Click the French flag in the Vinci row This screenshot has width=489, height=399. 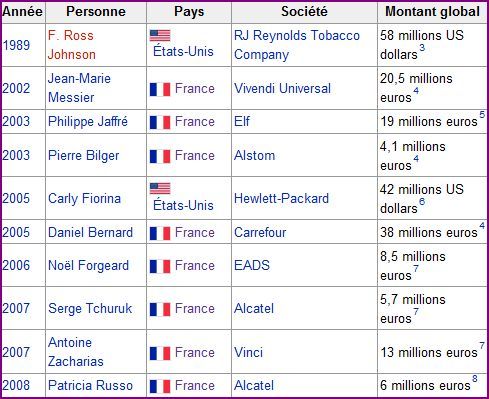(x=160, y=353)
